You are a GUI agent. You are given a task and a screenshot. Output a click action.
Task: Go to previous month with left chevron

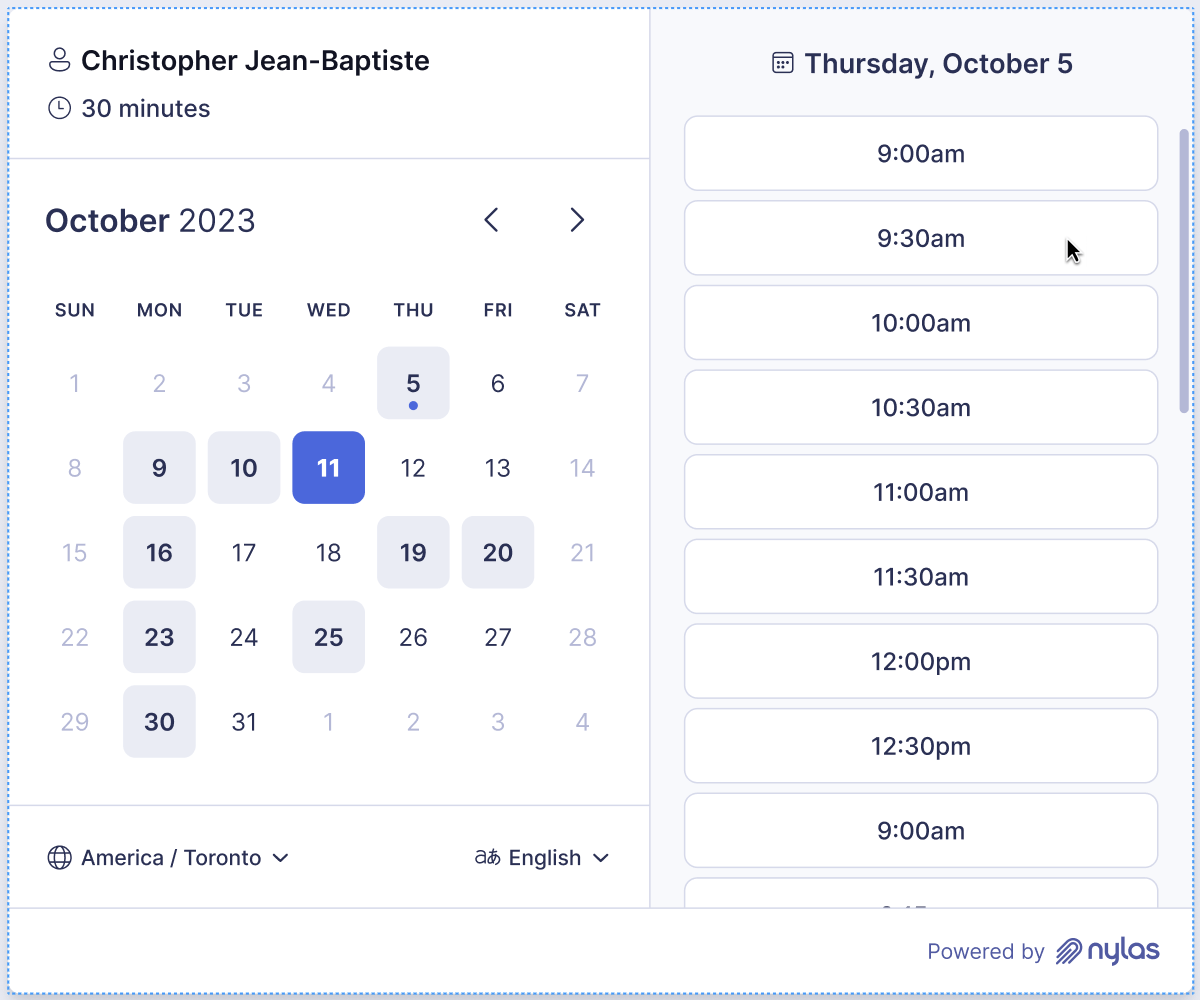(491, 220)
